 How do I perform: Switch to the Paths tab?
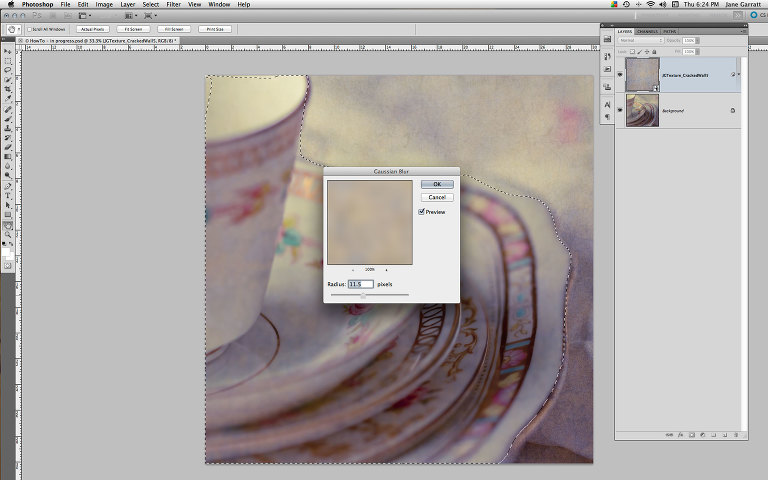click(x=669, y=31)
